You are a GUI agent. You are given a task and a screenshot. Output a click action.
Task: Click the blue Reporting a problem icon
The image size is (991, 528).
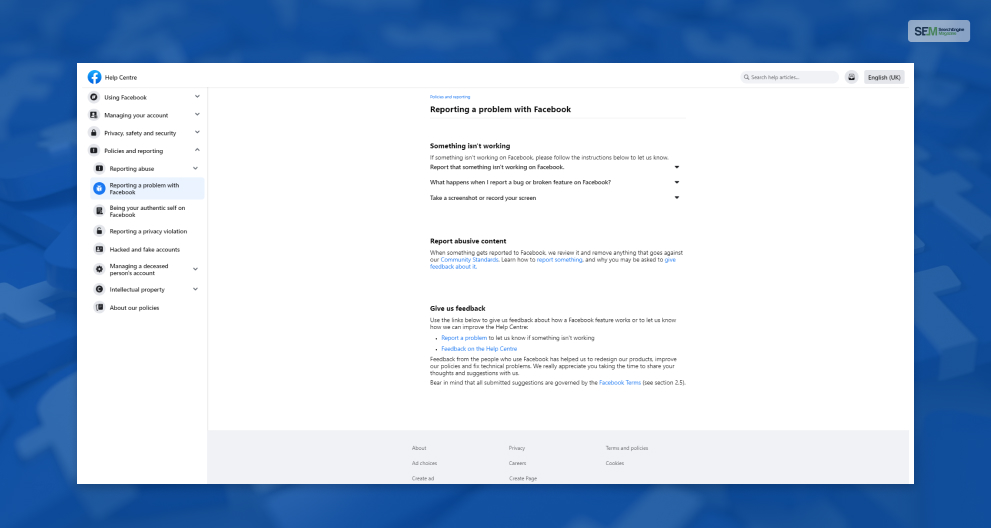[x=99, y=188]
